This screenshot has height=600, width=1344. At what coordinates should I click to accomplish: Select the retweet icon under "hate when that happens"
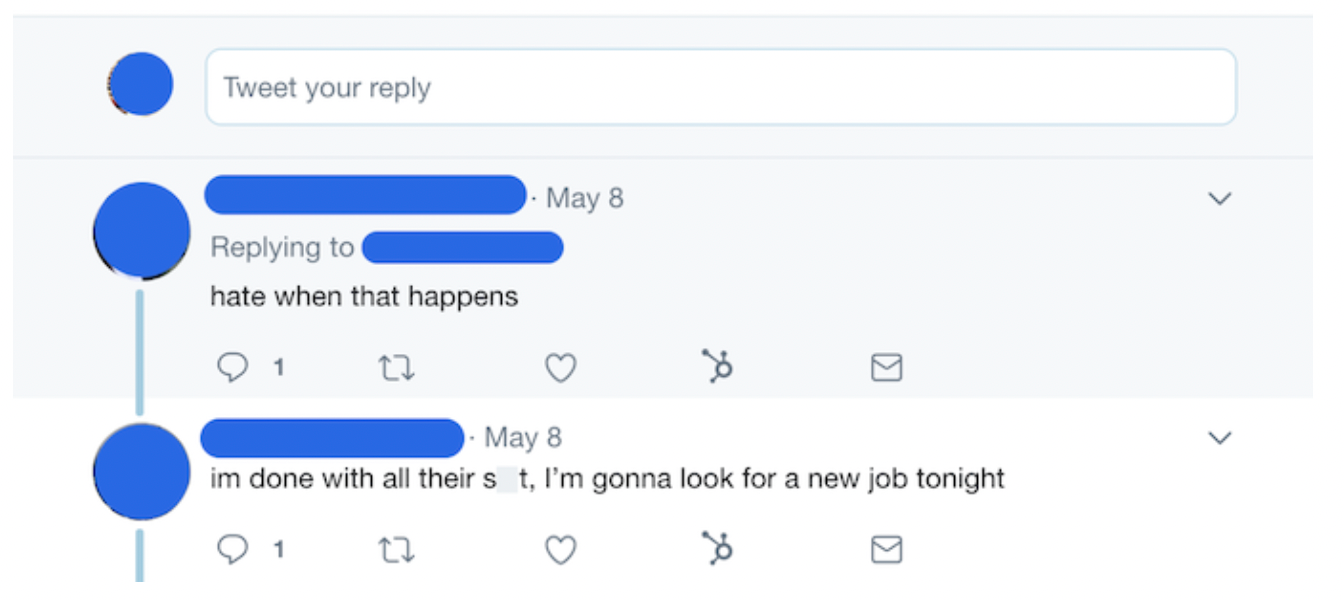[398, 367]
